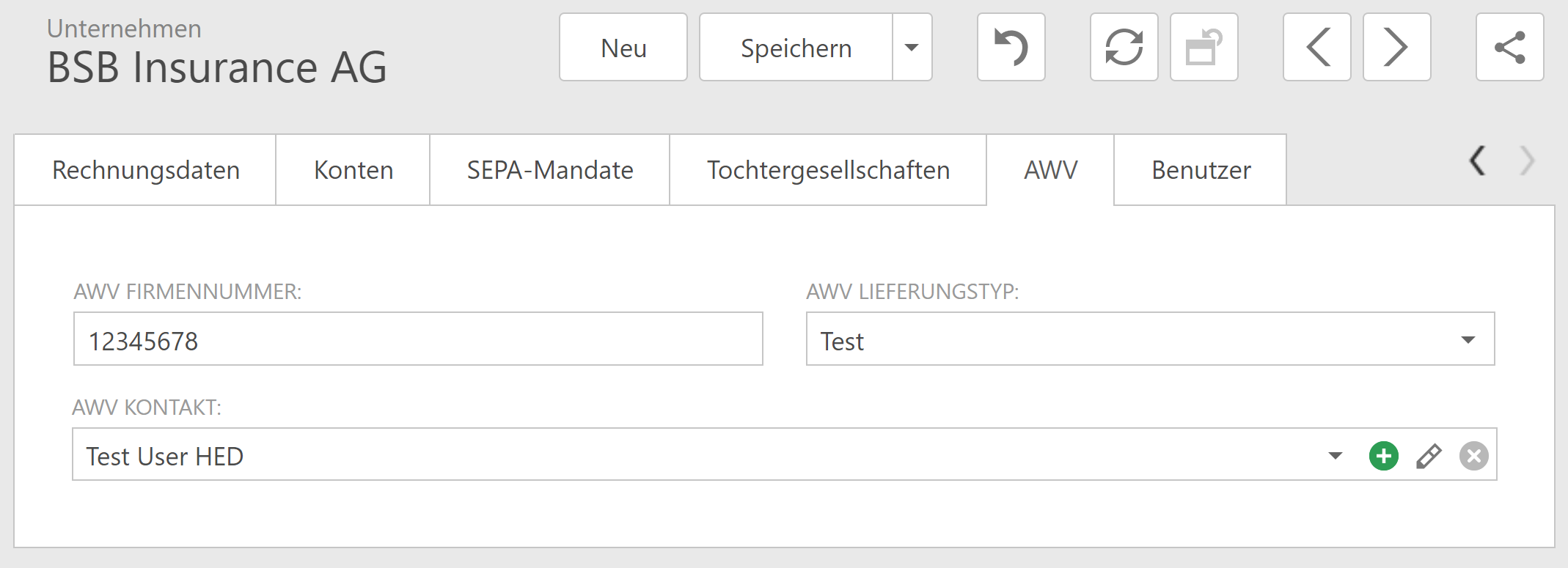Screen dimensions: 1568x568
Task: Click the greyed-out window restore icon
Action: point(1204,48)
